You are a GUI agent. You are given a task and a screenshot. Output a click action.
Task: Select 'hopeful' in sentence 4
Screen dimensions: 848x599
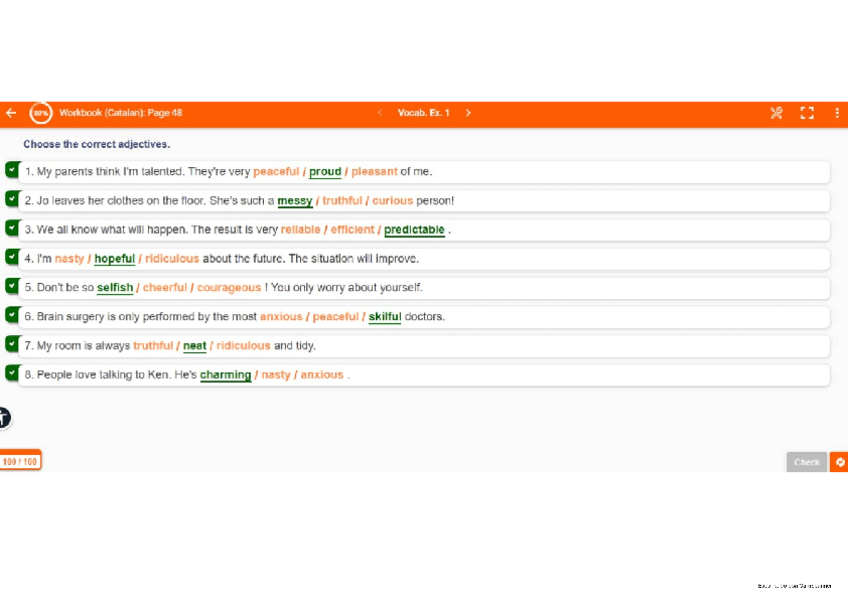pyautogui.click(x=114, y=258)
